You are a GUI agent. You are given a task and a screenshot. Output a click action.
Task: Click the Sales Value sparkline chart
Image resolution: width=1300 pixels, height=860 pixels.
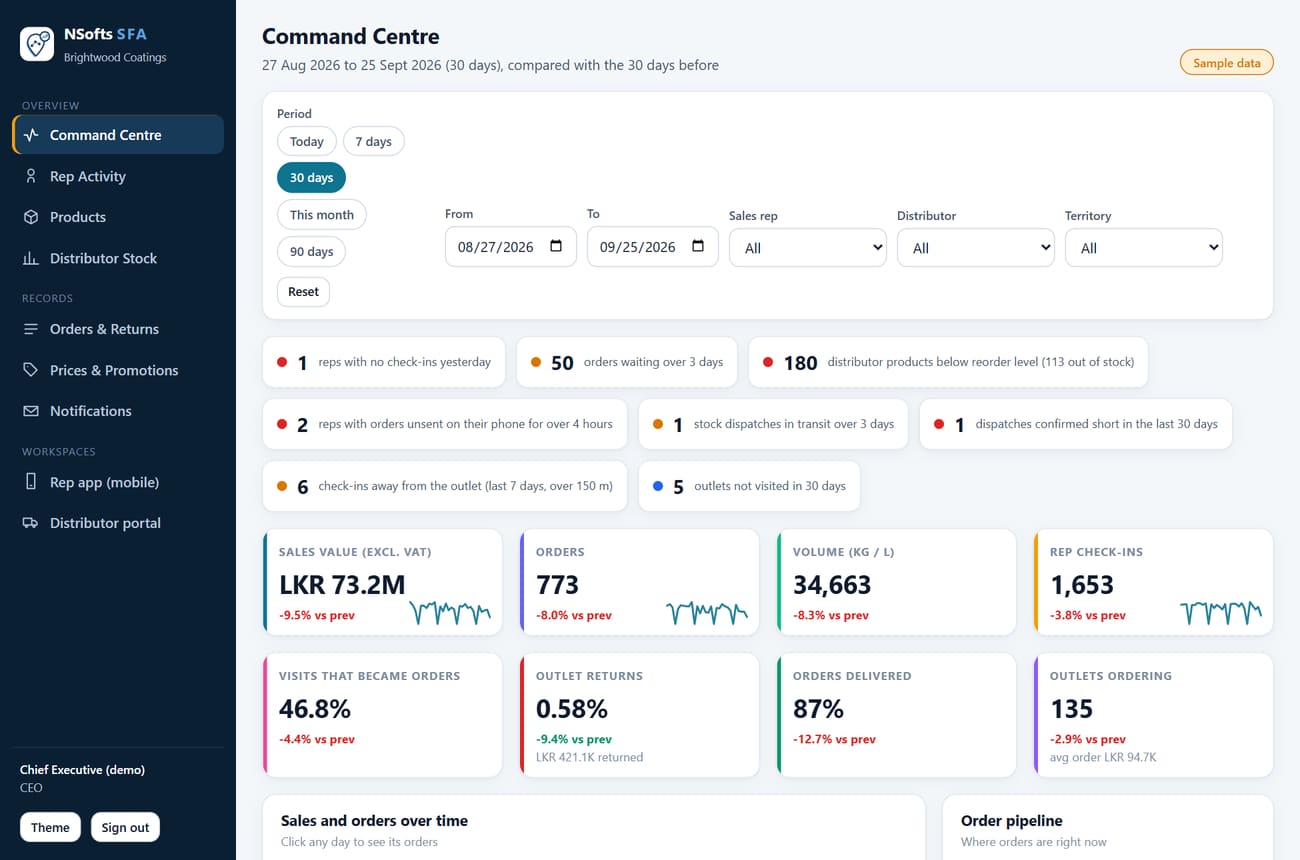(x=450, y=612)
